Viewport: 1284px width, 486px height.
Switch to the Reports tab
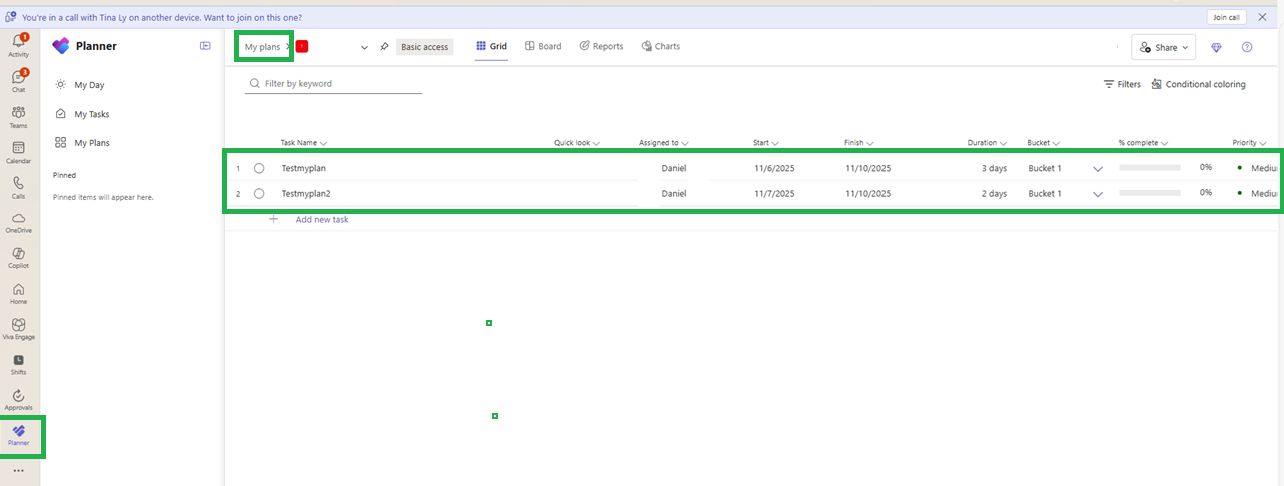[601, 46]
